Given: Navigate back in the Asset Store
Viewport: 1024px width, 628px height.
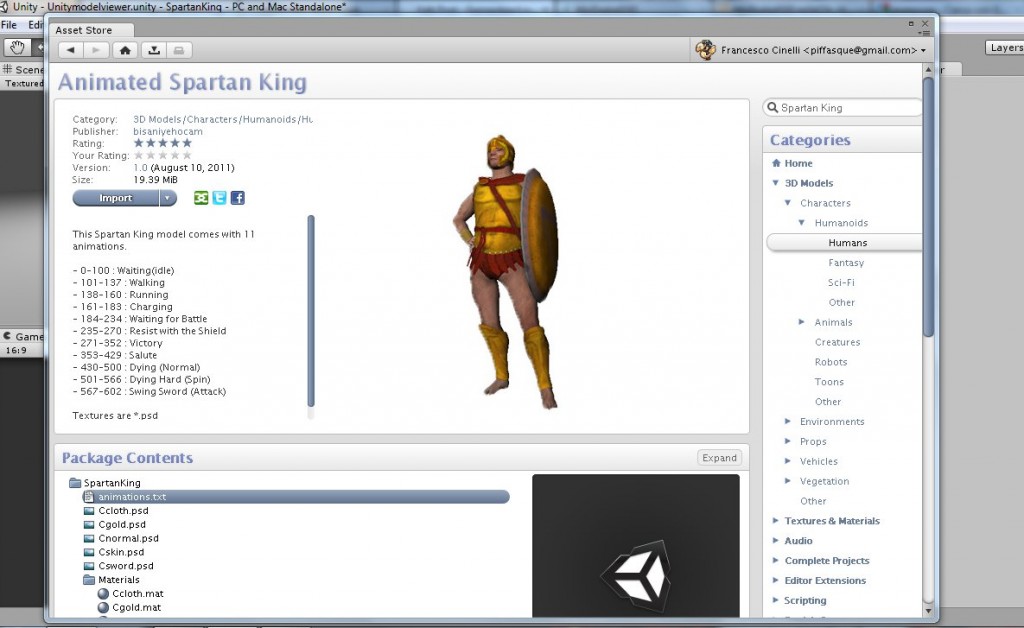Looking at the screenshot, I should tap(70, 49).
